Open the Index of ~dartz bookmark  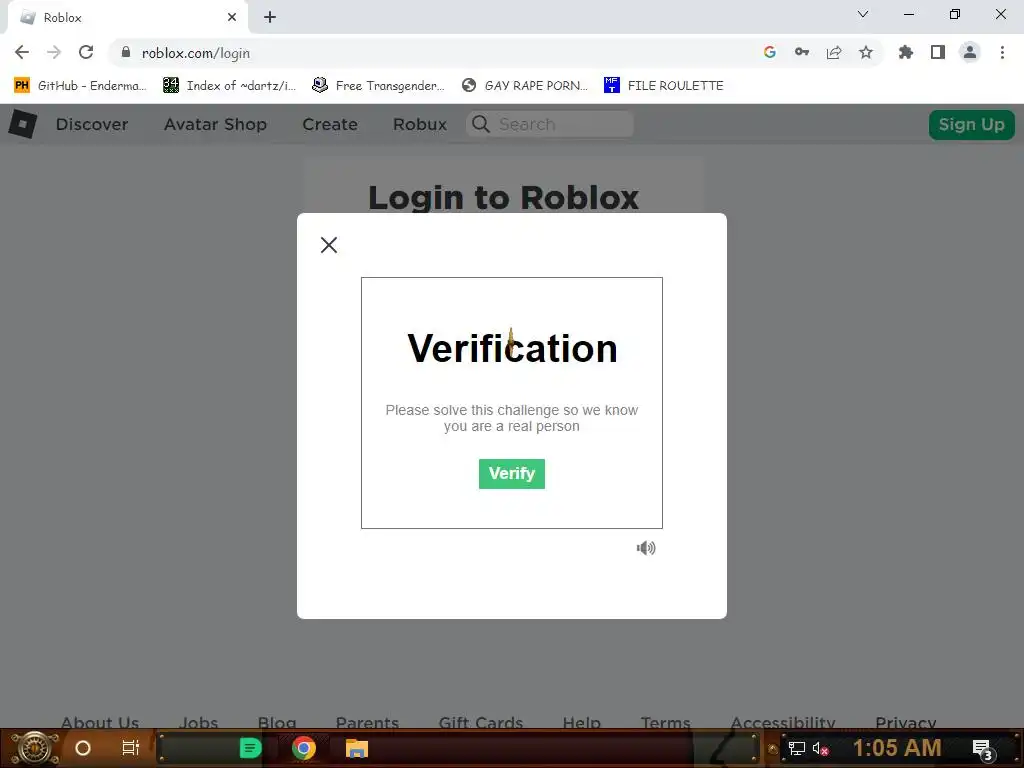tap(229, 86)
